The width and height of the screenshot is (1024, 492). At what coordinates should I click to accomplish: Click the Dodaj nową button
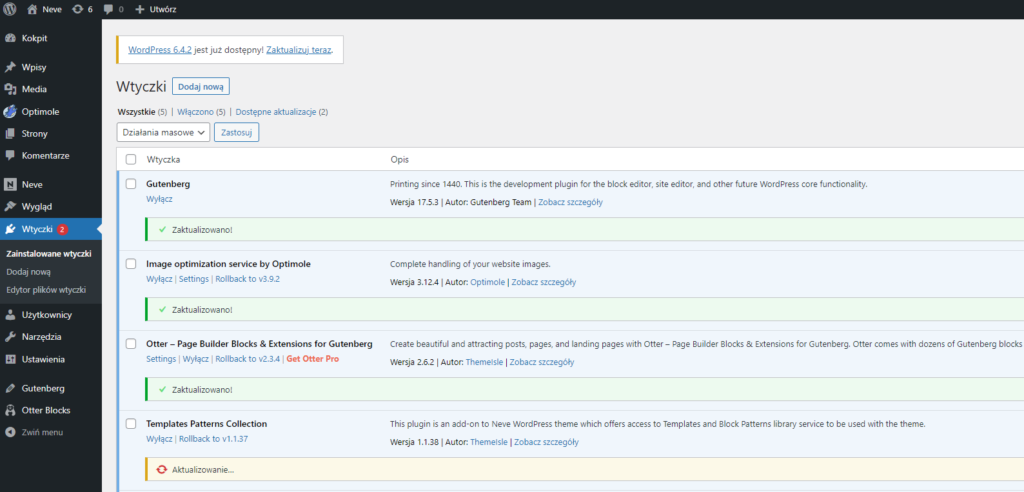point(200,87)
